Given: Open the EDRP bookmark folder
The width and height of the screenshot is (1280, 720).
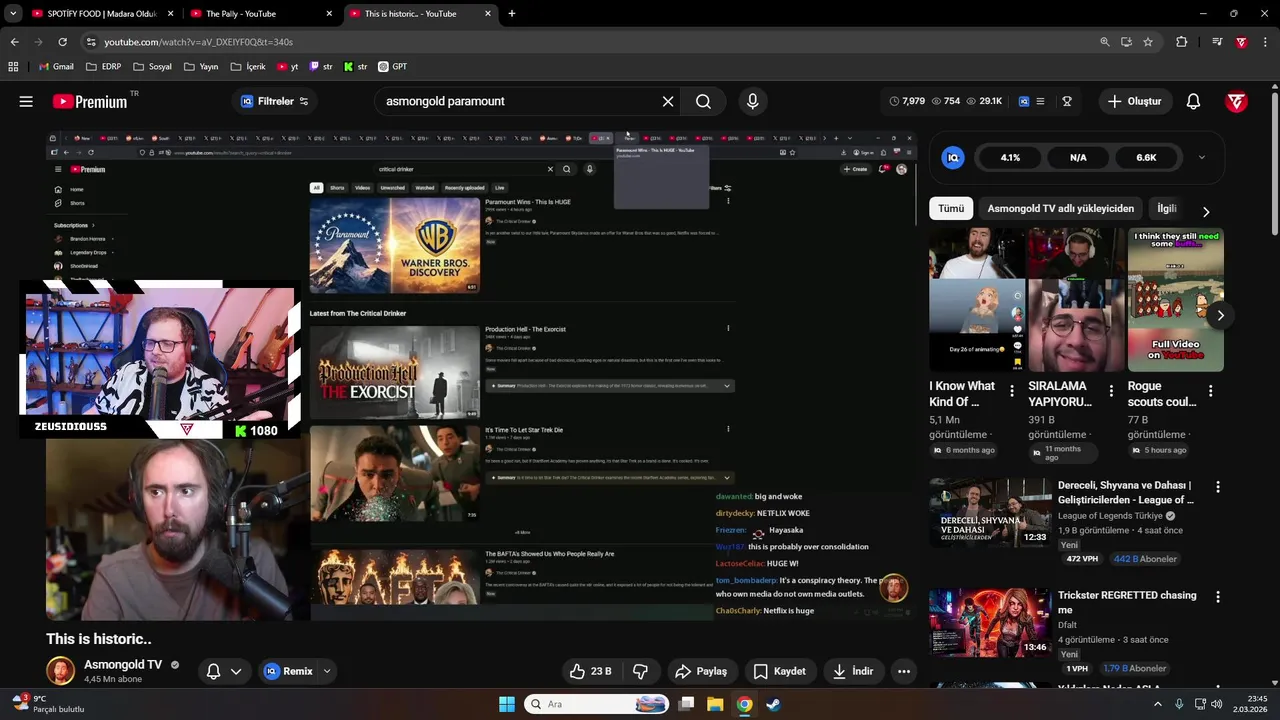Looking at the screenshot, I should coord(103,67).
